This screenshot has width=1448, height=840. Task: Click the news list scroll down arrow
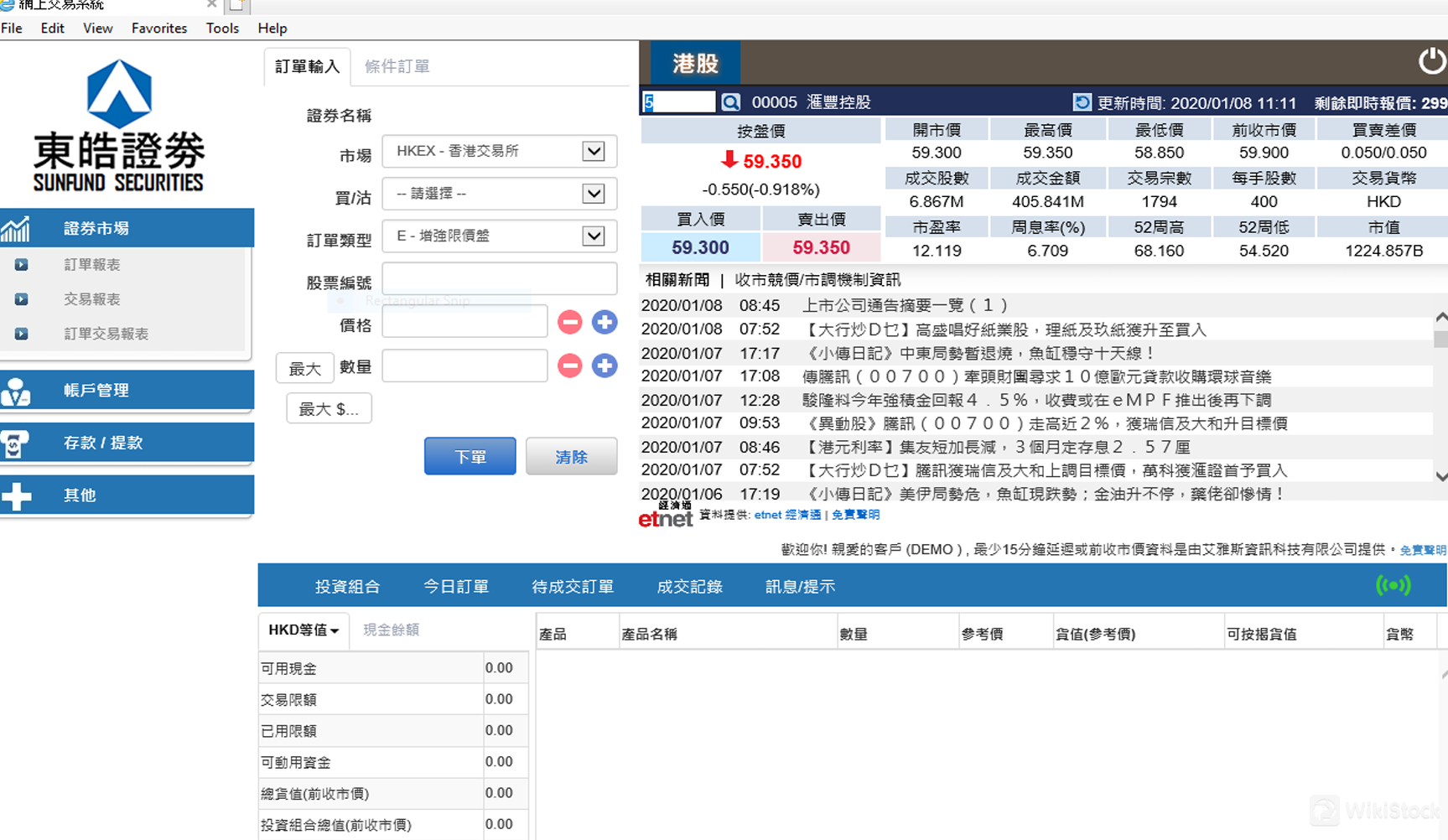(1441, 476)
